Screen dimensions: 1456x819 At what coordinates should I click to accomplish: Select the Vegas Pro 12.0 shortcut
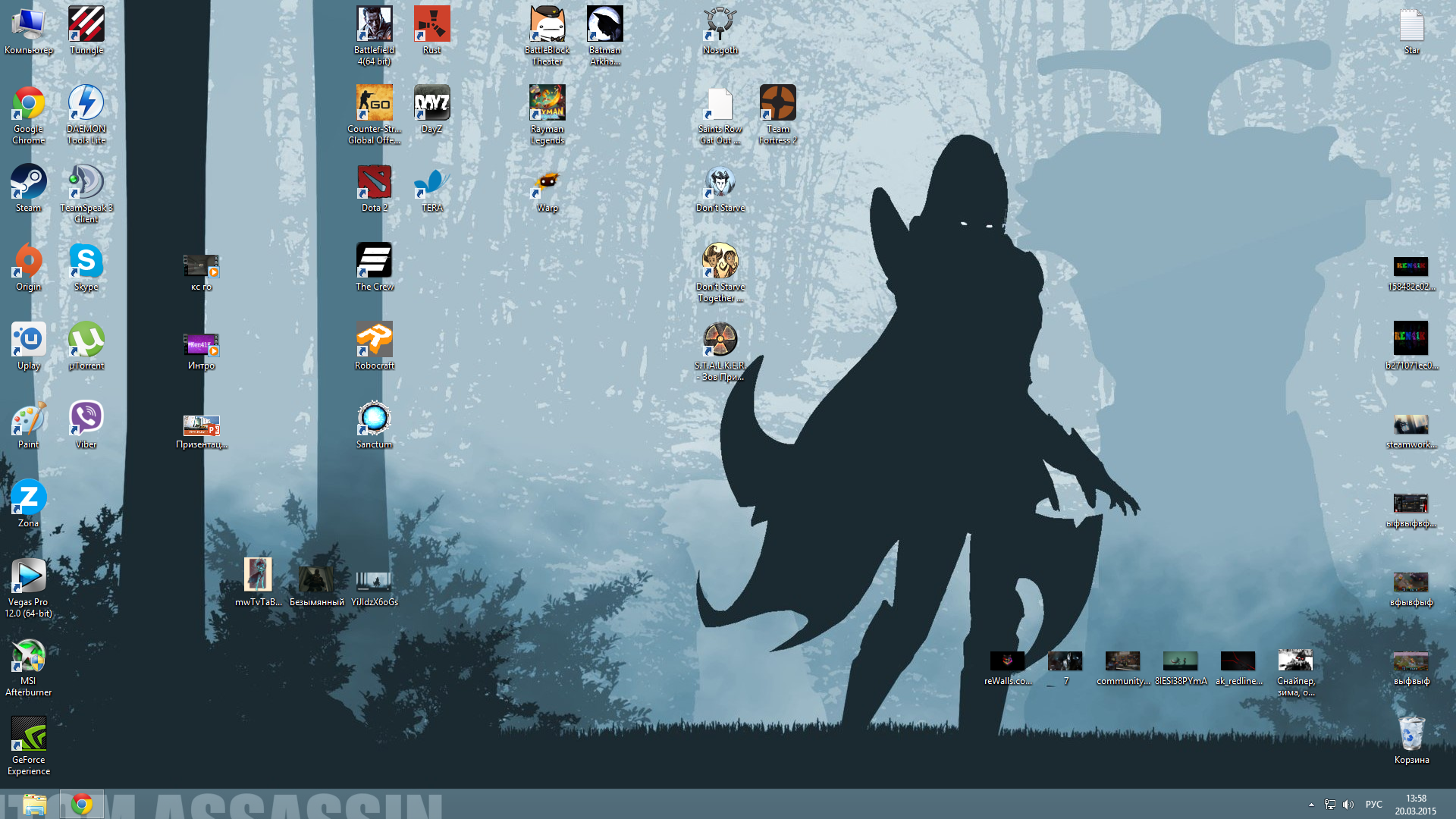click(29, 588)
